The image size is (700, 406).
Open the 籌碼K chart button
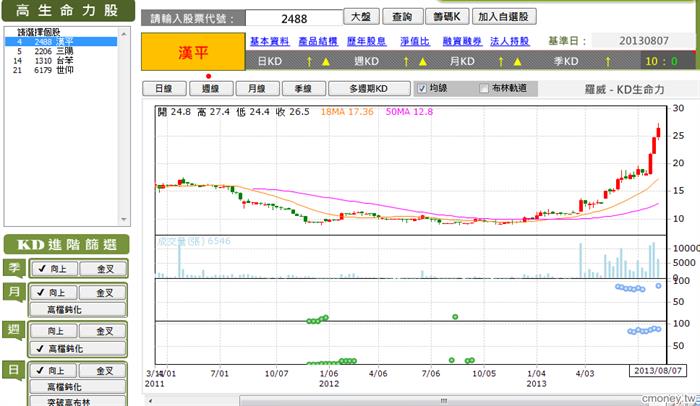coord(447,17)
